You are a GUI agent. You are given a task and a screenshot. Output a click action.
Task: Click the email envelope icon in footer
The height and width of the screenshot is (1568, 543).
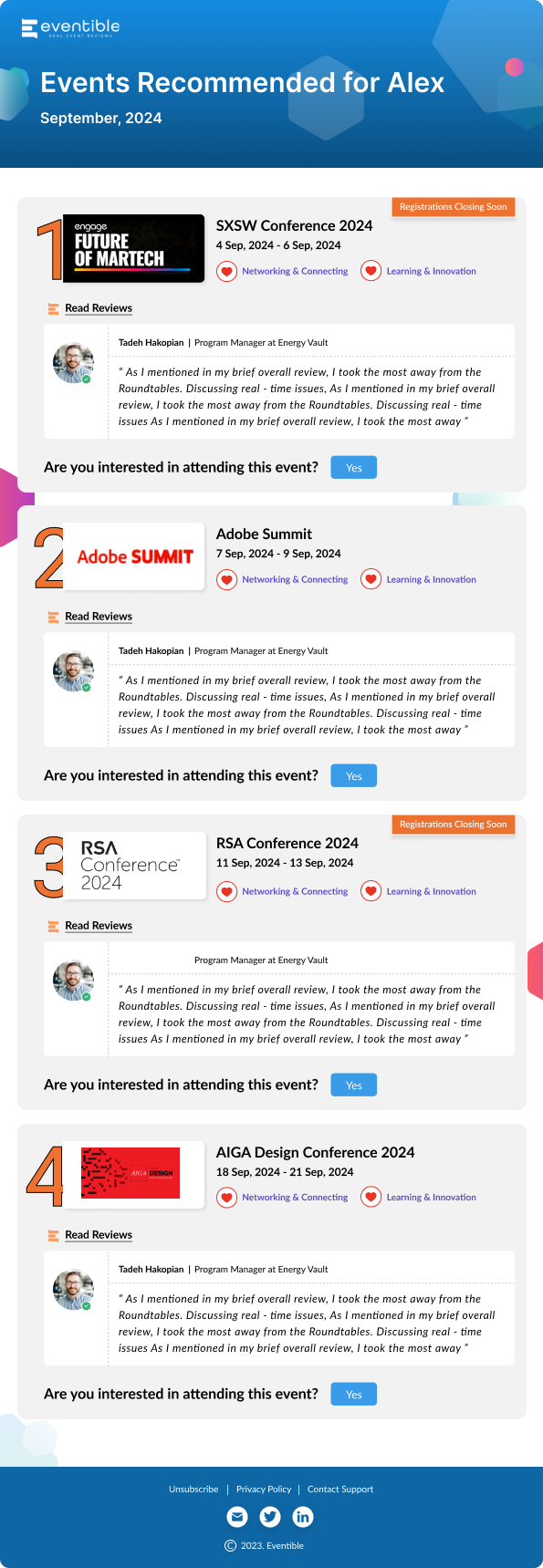click(x=237, y=1517)
